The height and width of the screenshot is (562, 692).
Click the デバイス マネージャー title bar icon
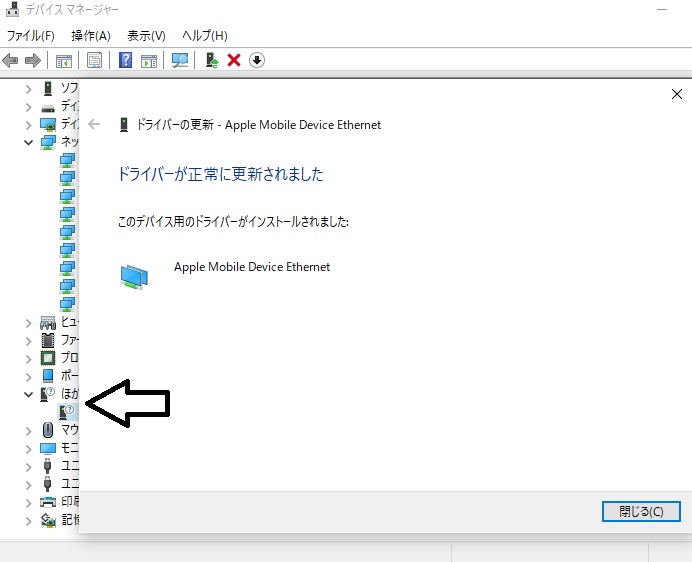tap(13, 9)
